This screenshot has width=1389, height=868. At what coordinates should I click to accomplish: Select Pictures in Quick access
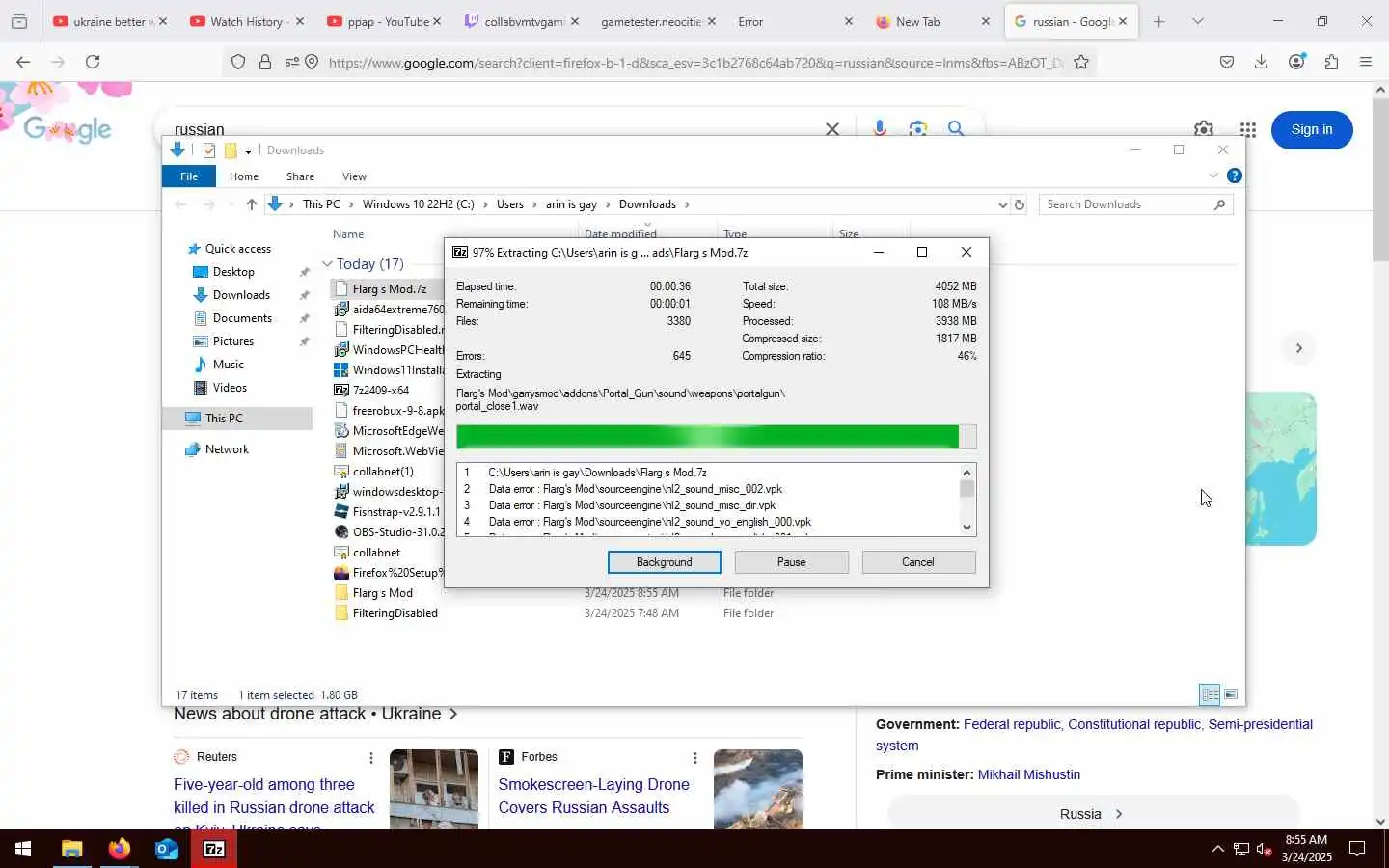pyautogui.click(x=233, y=341)
